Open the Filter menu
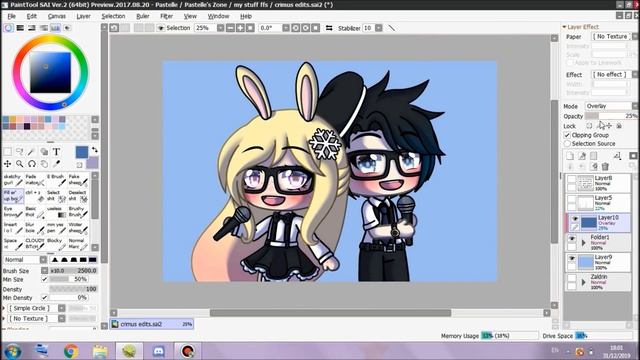640x360 pixels. click(166, 16)
